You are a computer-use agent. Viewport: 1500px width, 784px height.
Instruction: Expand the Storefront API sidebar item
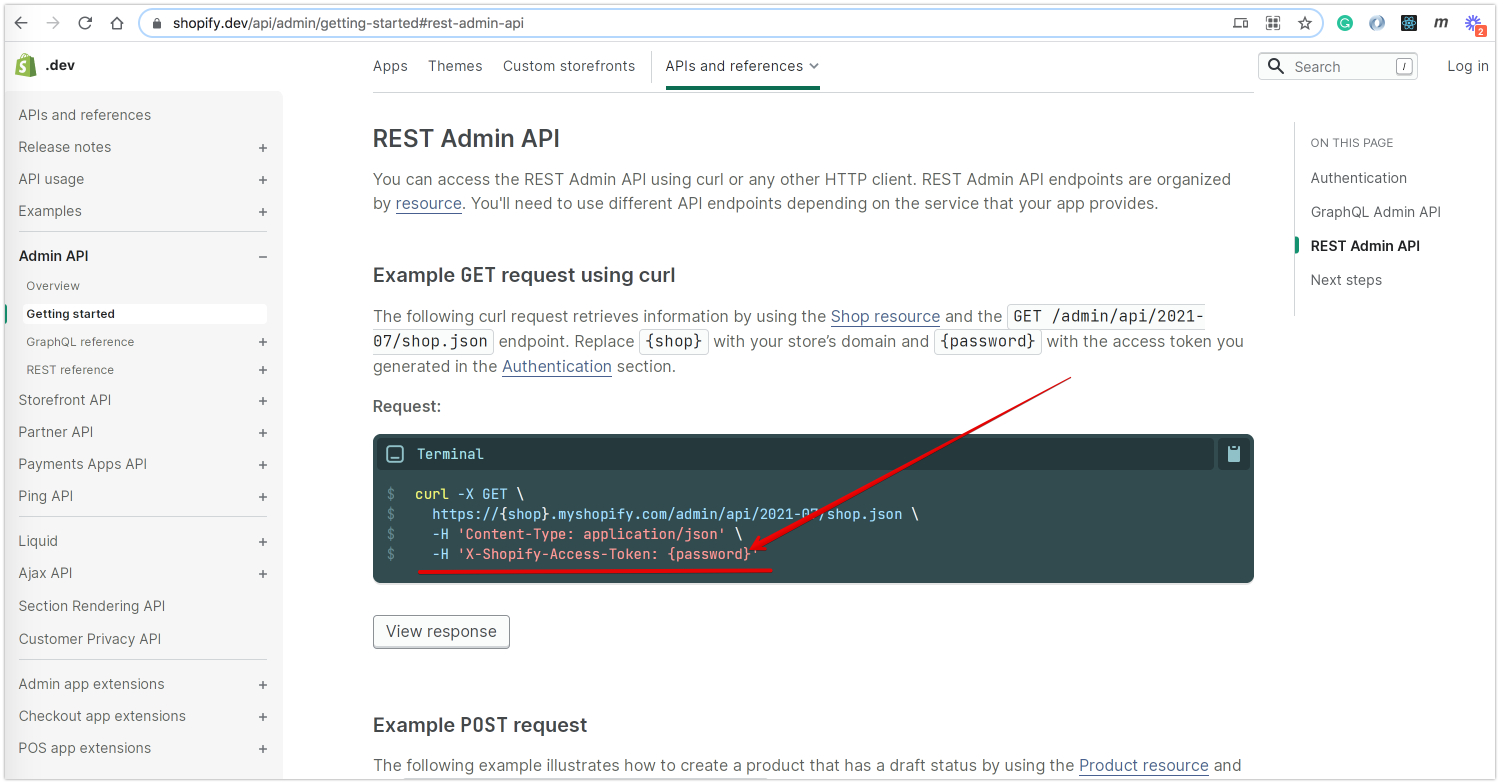[x=263, y=401]
